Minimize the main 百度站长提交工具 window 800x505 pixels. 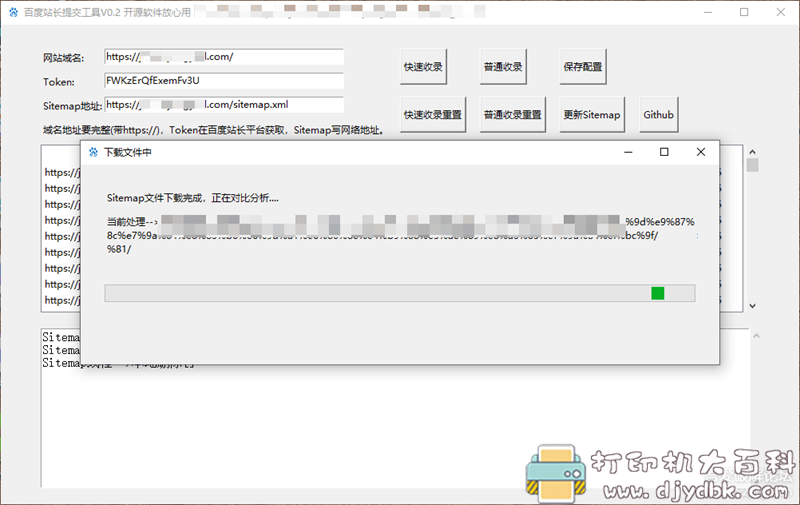pyautogui.click(x=708, y=12)
